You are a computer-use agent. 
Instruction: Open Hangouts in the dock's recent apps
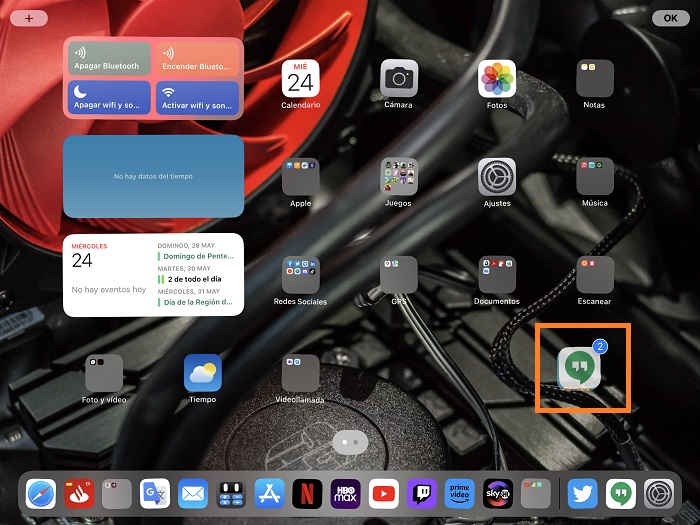pyautogui.click(x=621, y=494)
